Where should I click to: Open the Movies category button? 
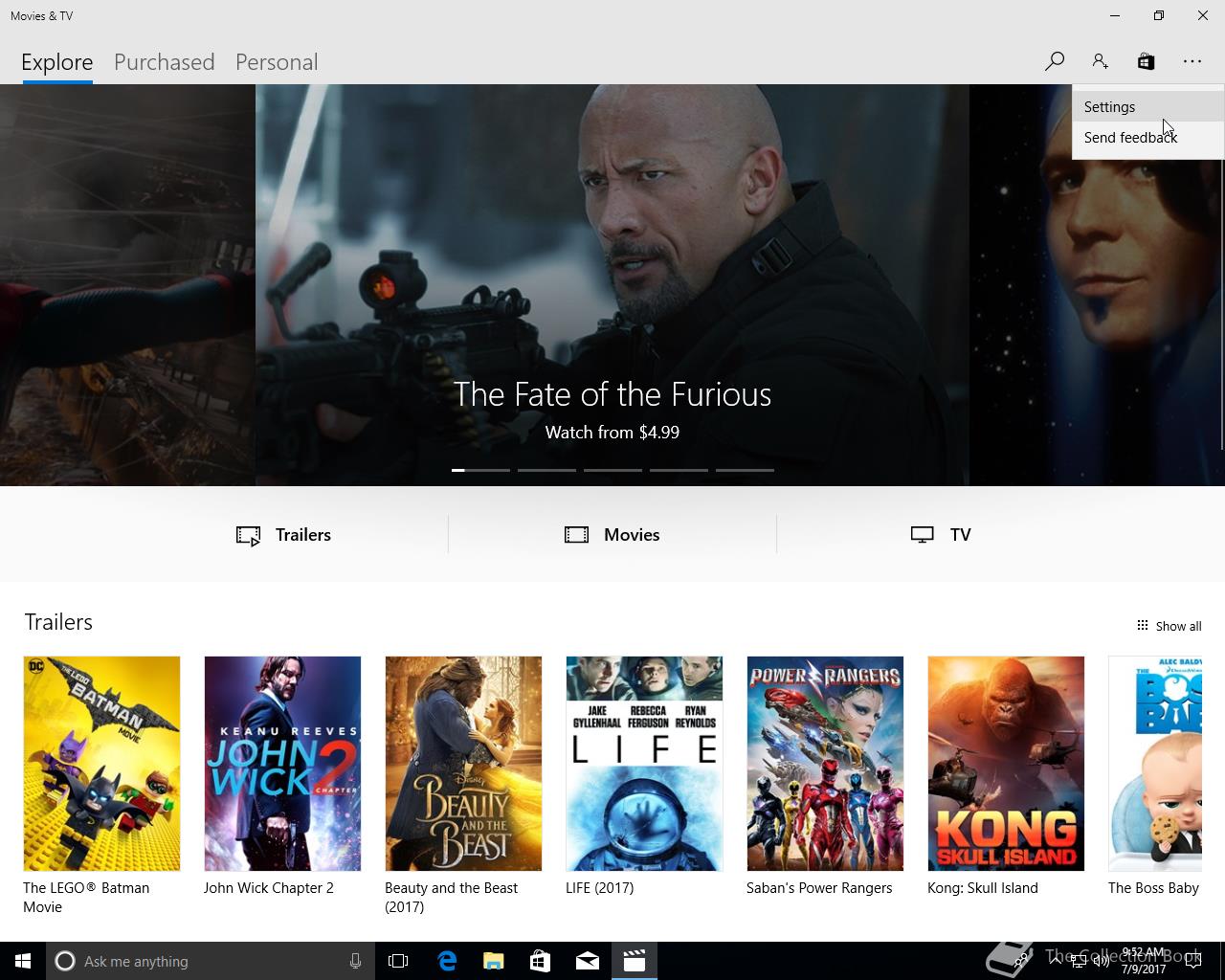point(612,535)
